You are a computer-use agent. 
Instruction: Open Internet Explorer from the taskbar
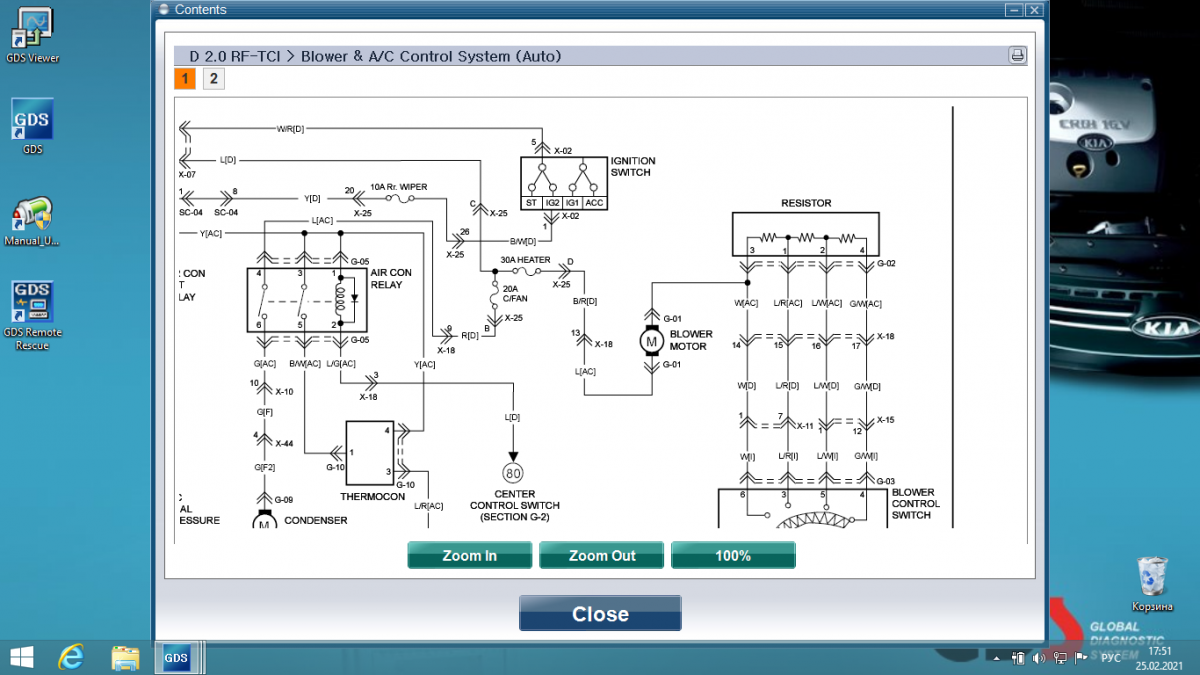pos(71,657)
